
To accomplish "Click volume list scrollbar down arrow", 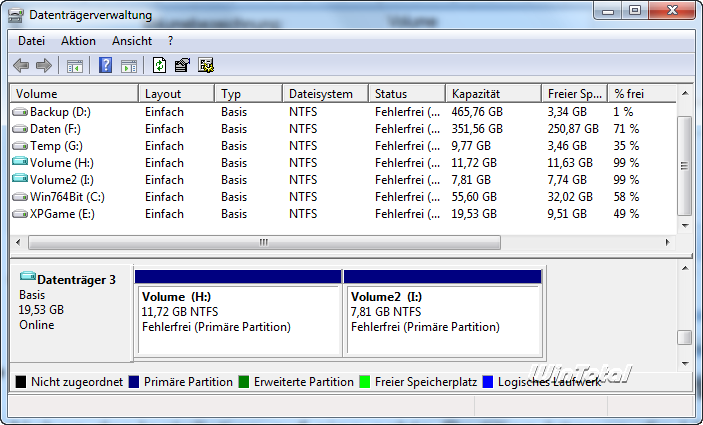I will (685, 226).
